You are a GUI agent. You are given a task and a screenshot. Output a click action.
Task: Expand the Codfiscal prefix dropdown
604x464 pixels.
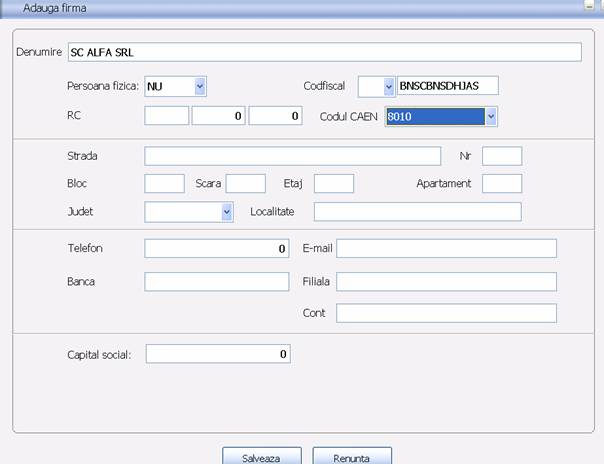388,87
